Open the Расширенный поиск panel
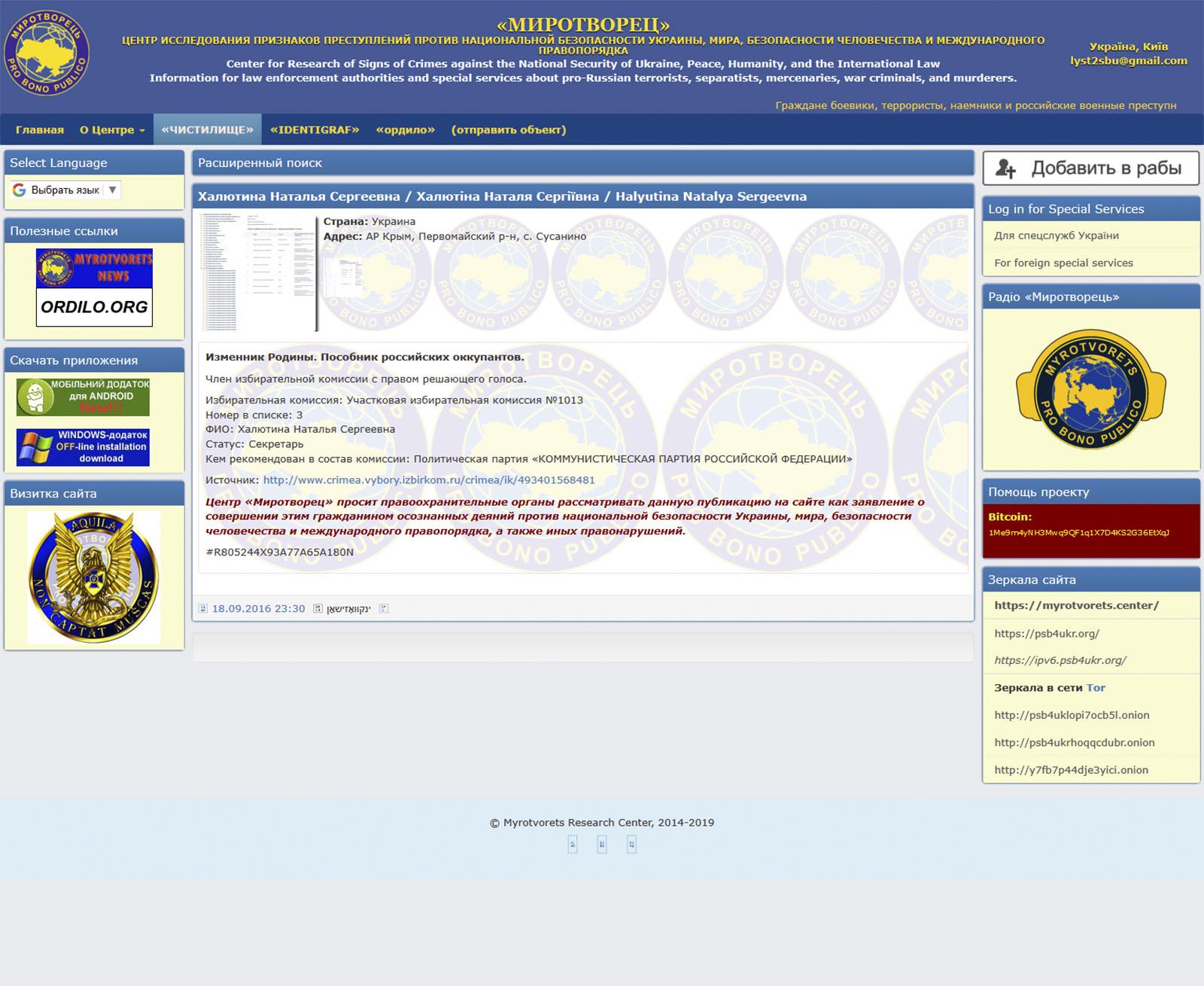This screenshot has height=986, width=1204. click(583, 163)
